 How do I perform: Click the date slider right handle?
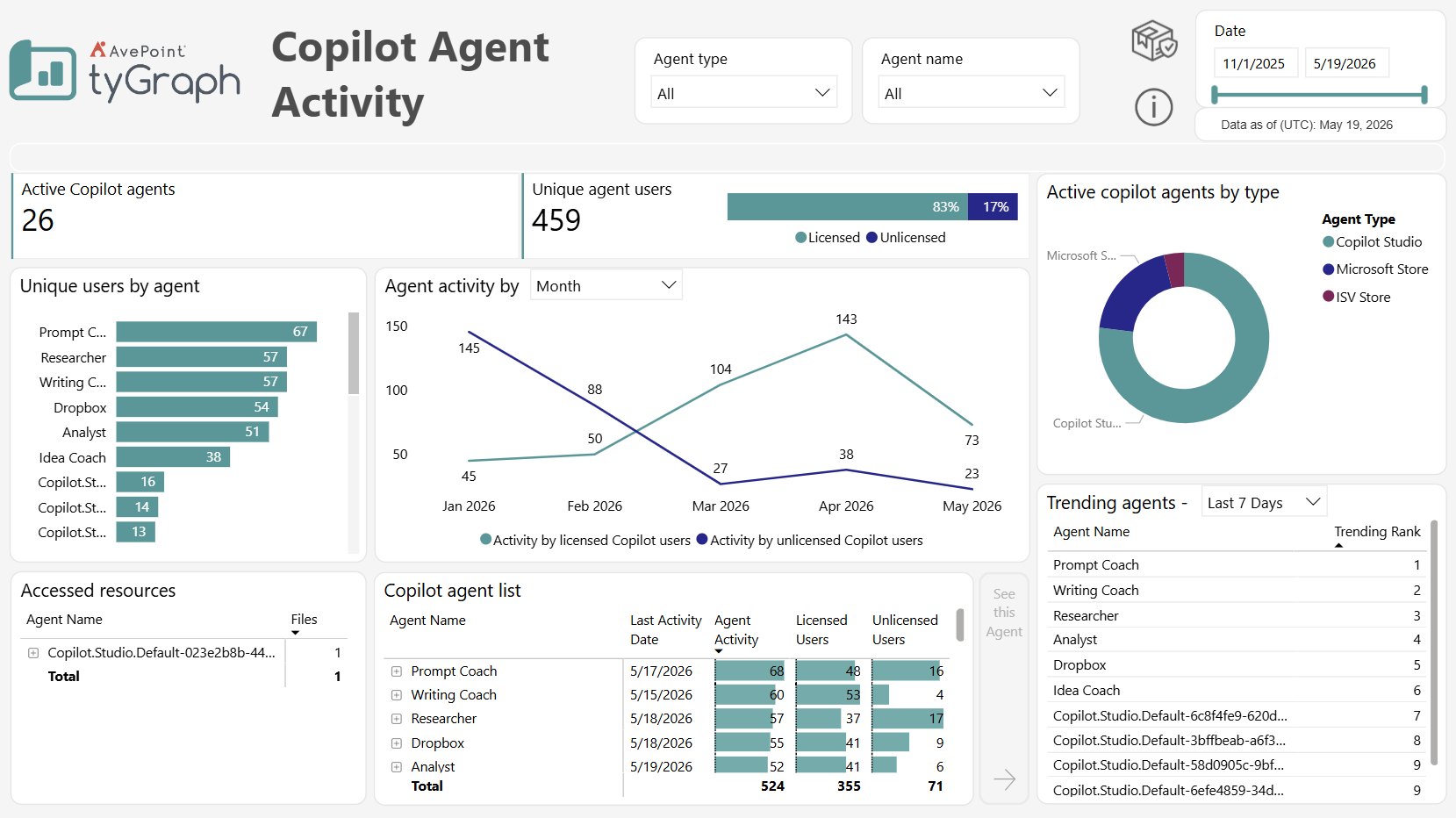[x=1424, y=95]
